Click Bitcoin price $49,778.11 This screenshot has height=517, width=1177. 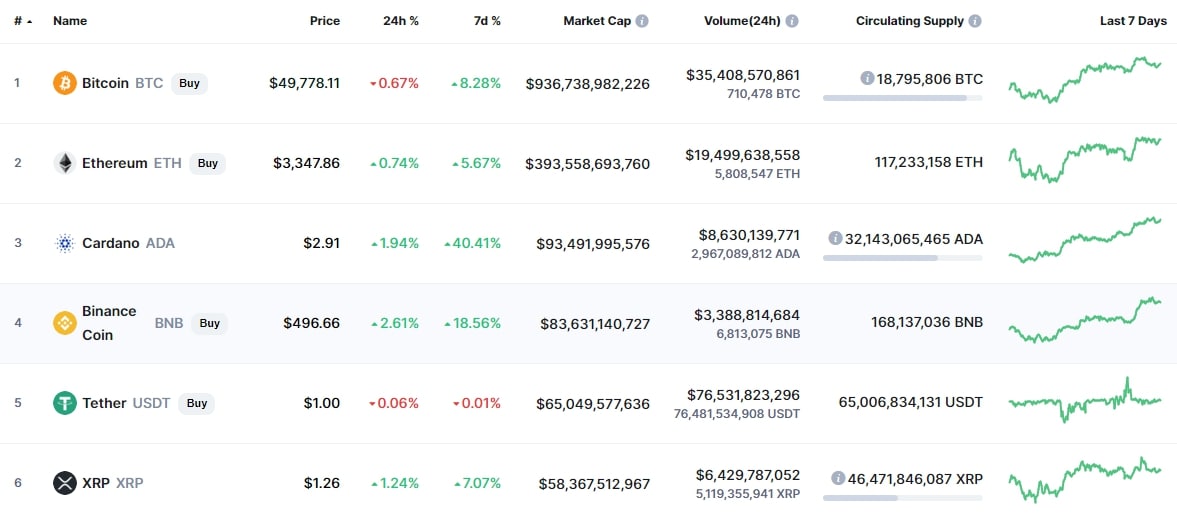(x=305, y=83)
